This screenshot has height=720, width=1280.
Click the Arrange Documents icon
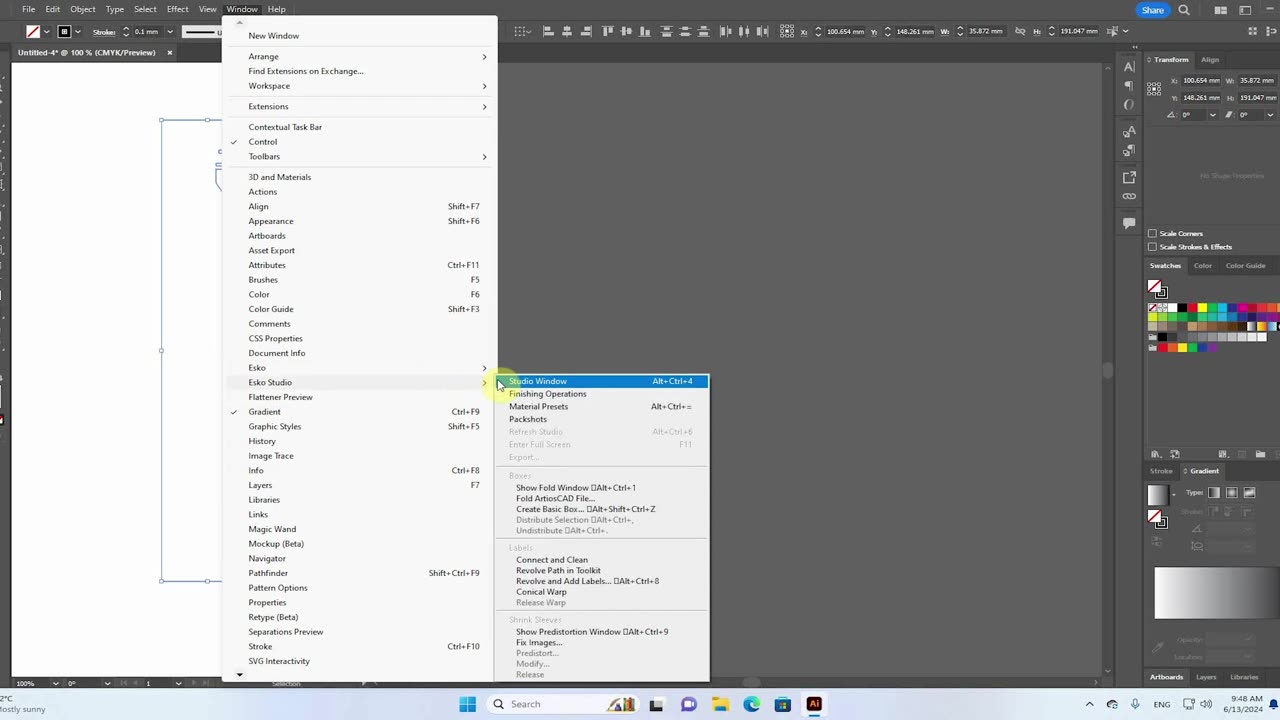click(x=1220, y=10)
